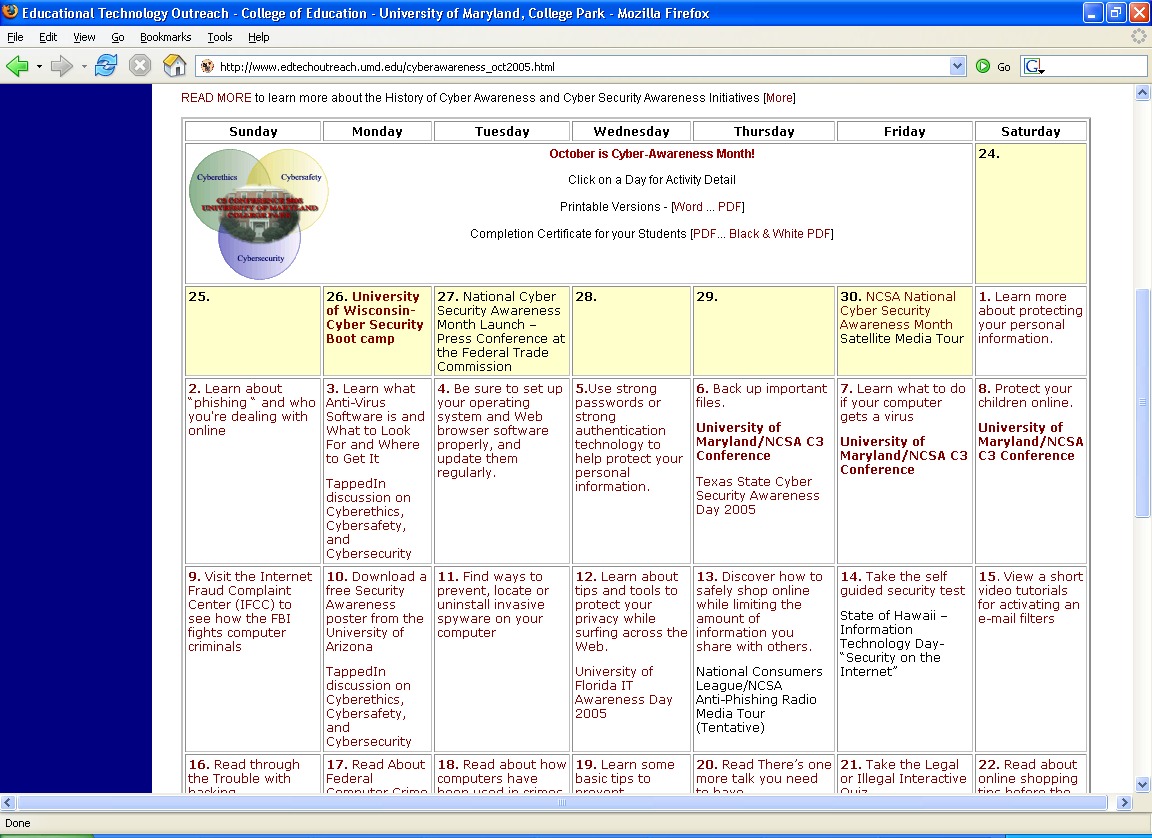Open day 6 Back up important files link

[x=761, y=395]
